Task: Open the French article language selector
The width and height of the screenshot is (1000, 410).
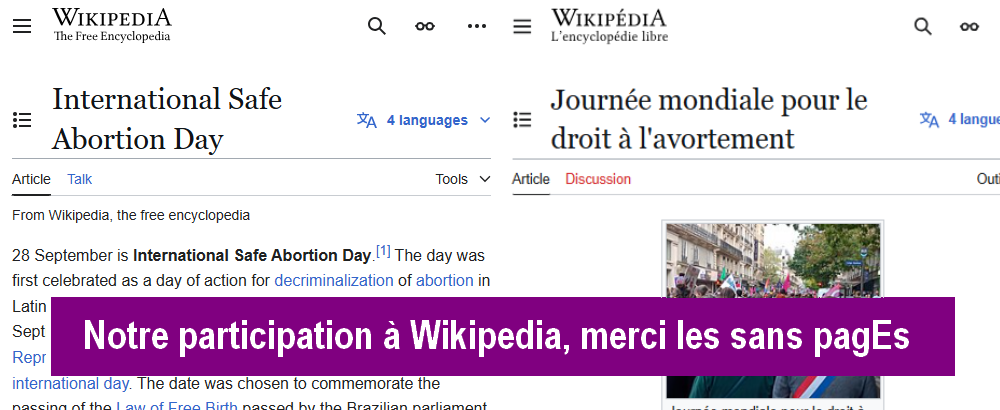Action: click(x=959, y=119)
